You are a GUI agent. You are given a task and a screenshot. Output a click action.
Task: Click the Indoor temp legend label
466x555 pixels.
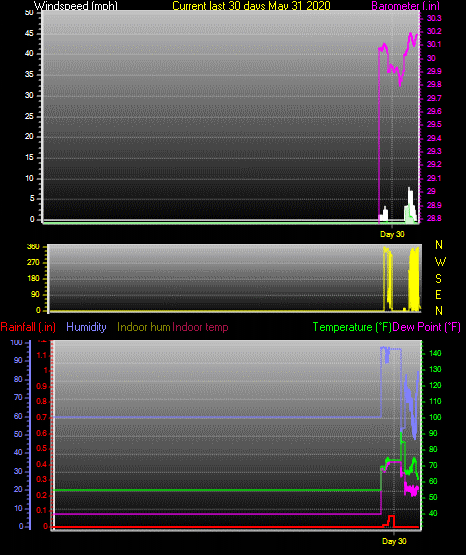point(200,327)
